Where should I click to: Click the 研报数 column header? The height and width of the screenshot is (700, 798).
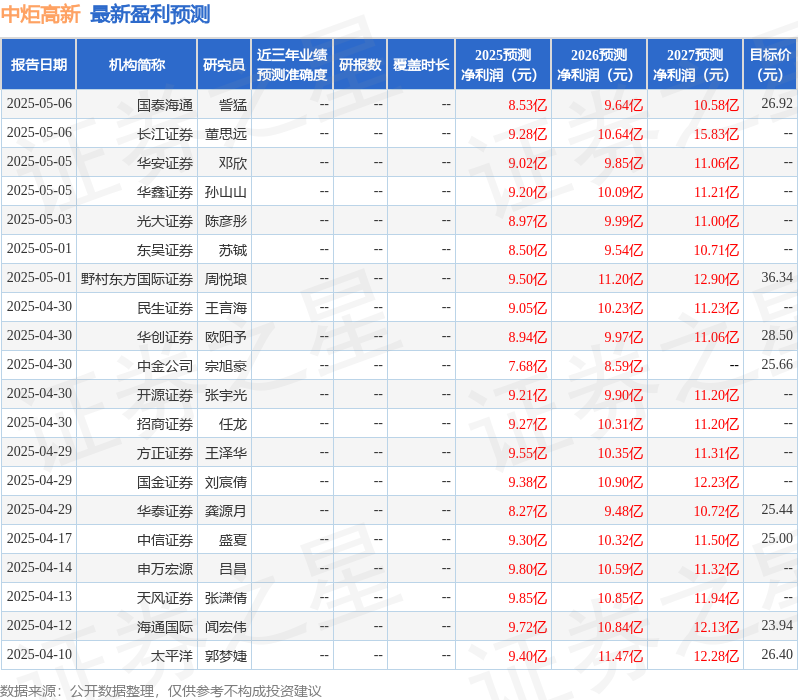coord(360,64)
